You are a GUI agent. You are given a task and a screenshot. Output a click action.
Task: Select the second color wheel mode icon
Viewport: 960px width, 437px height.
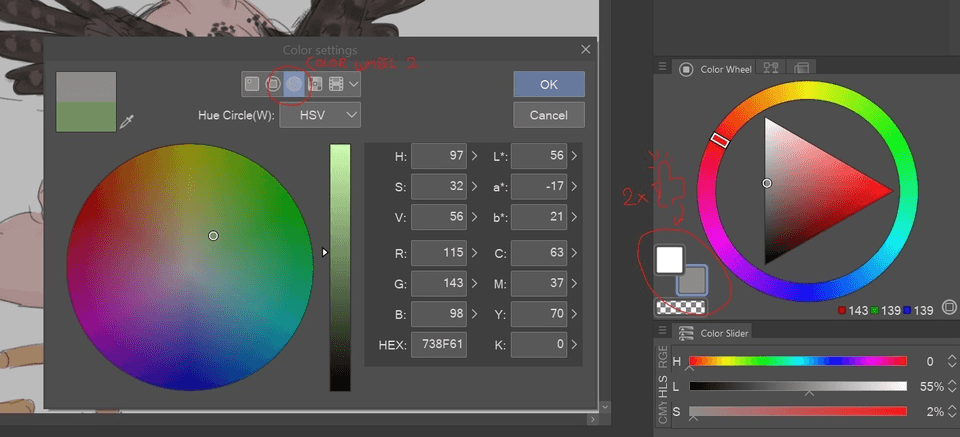[273, 84]
